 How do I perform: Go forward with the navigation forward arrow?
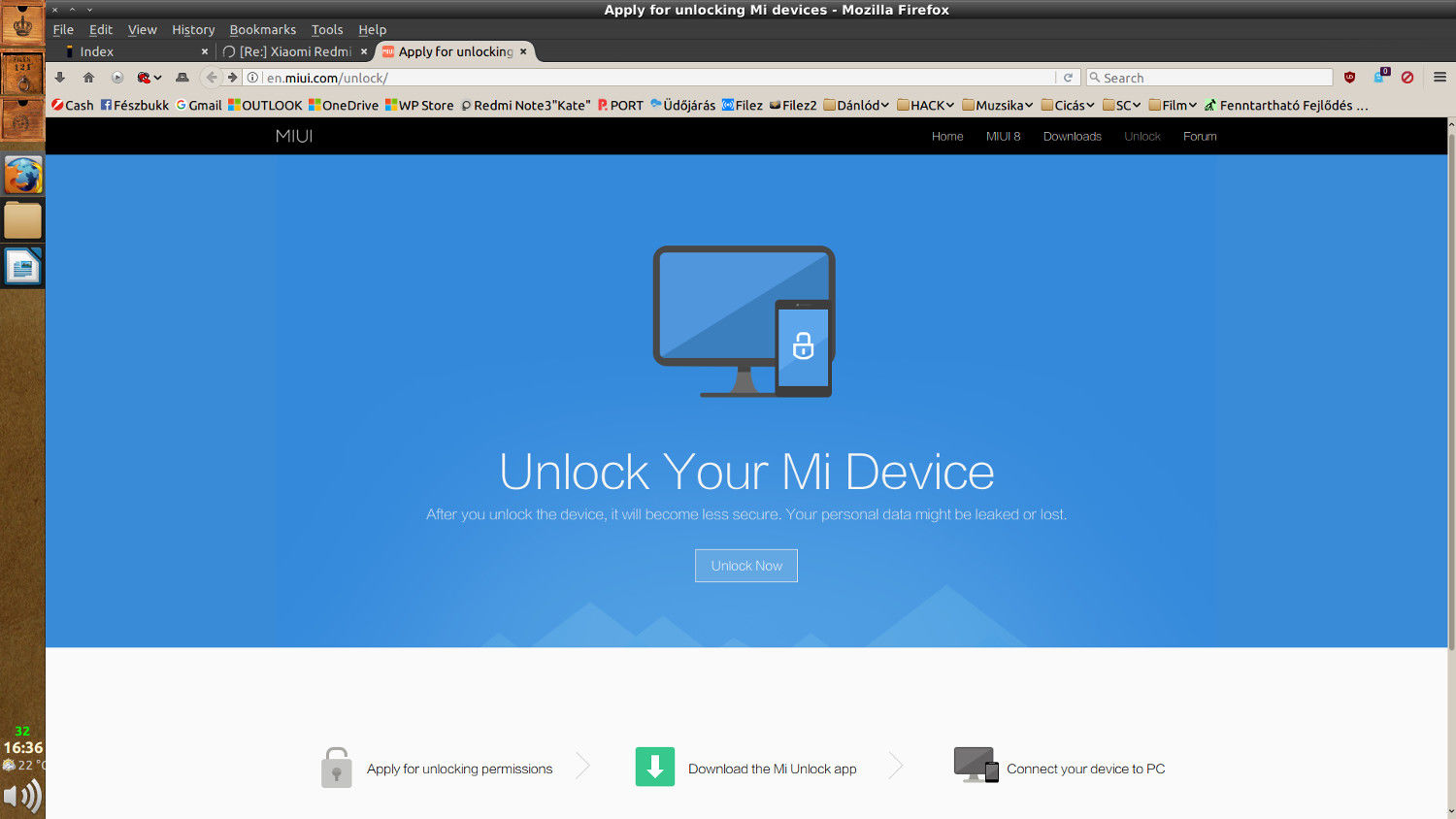233,78
